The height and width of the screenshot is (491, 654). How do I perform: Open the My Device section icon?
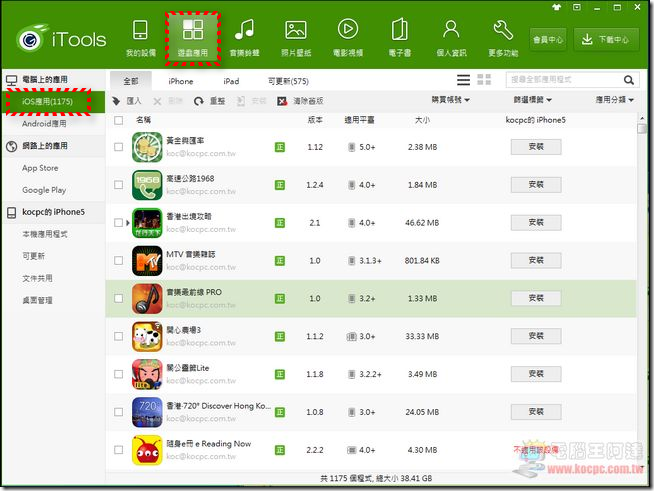[x=141, y=30]
